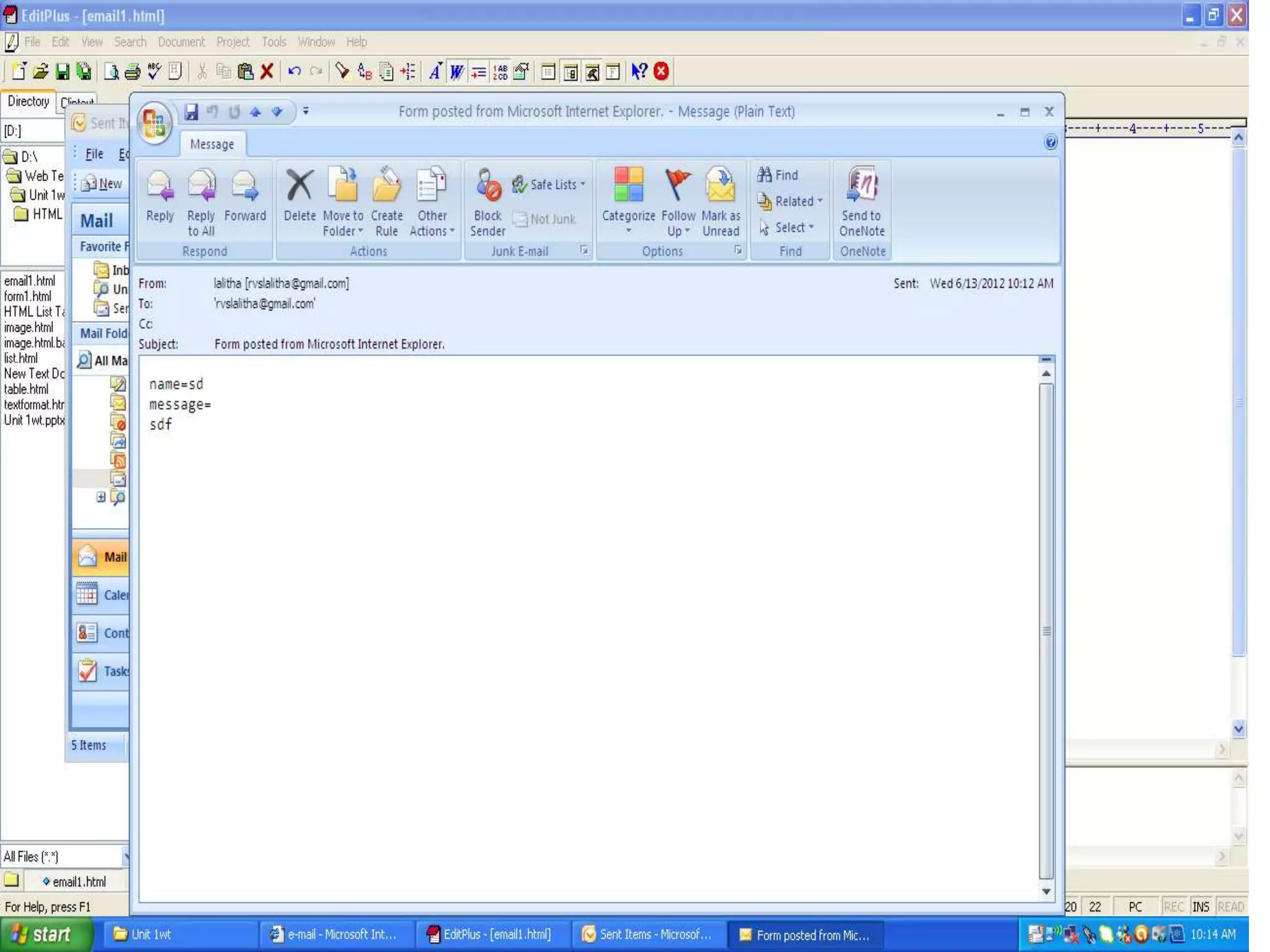Open the Message ribbon tab
This screenshot has width=1270, height=952.
click(212, 144)
